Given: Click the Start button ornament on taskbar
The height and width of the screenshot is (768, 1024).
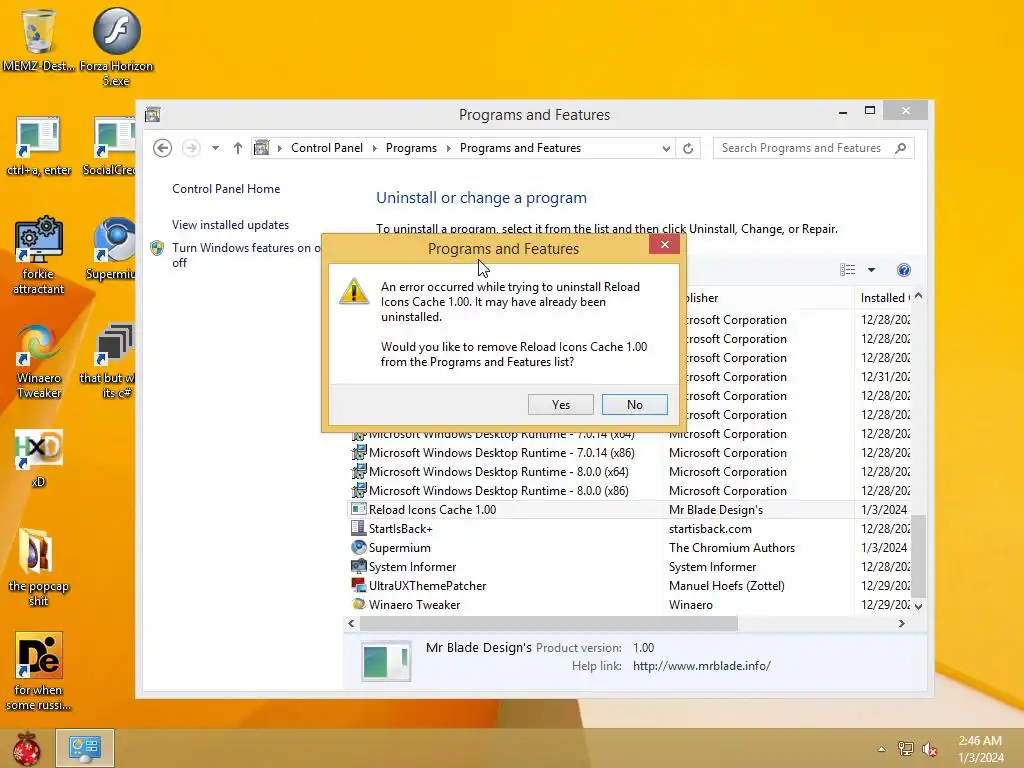Looking at the screenshot, I should coord(26,748).
